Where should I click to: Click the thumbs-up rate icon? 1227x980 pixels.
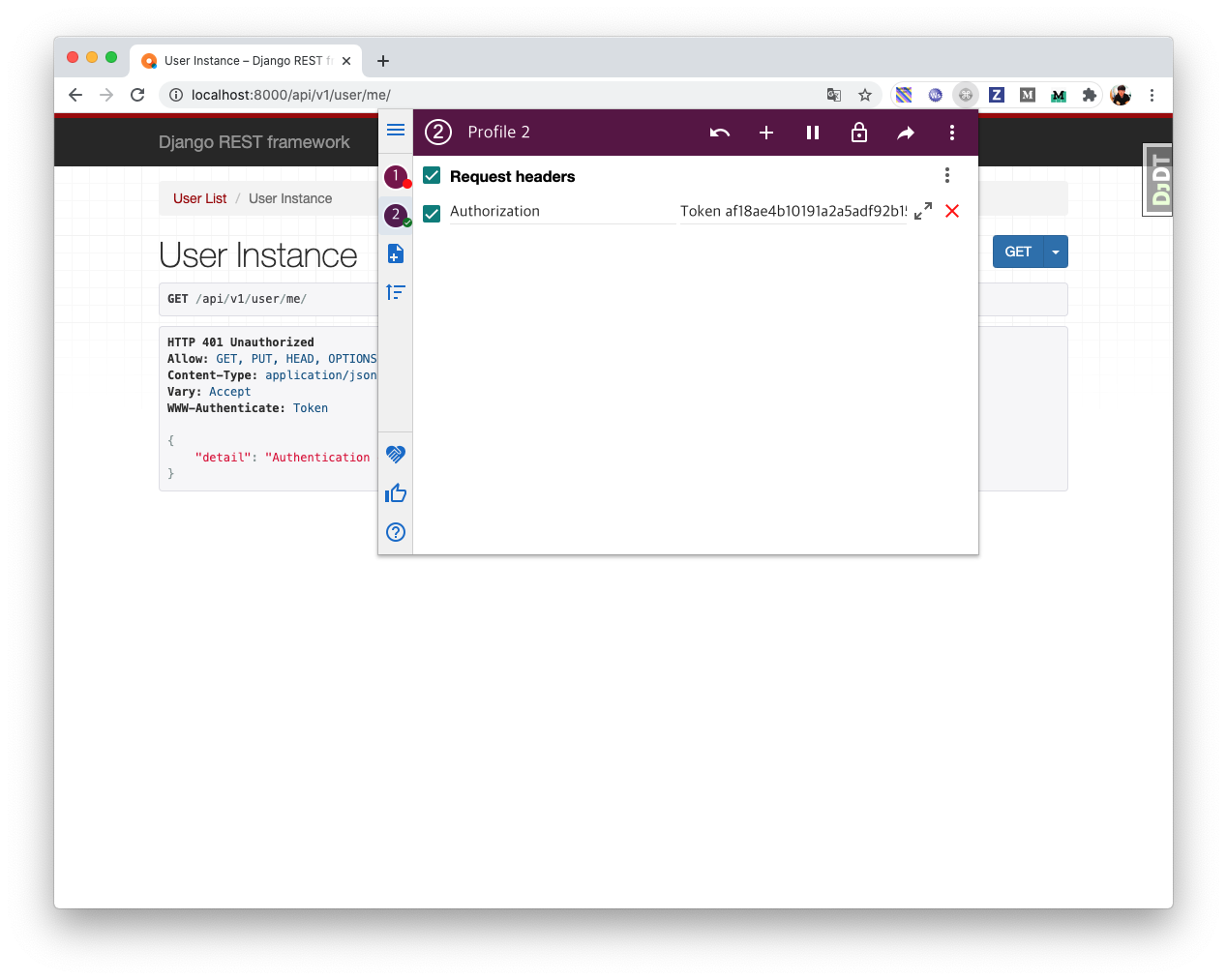pyautogui.click(x=396, y=493)
